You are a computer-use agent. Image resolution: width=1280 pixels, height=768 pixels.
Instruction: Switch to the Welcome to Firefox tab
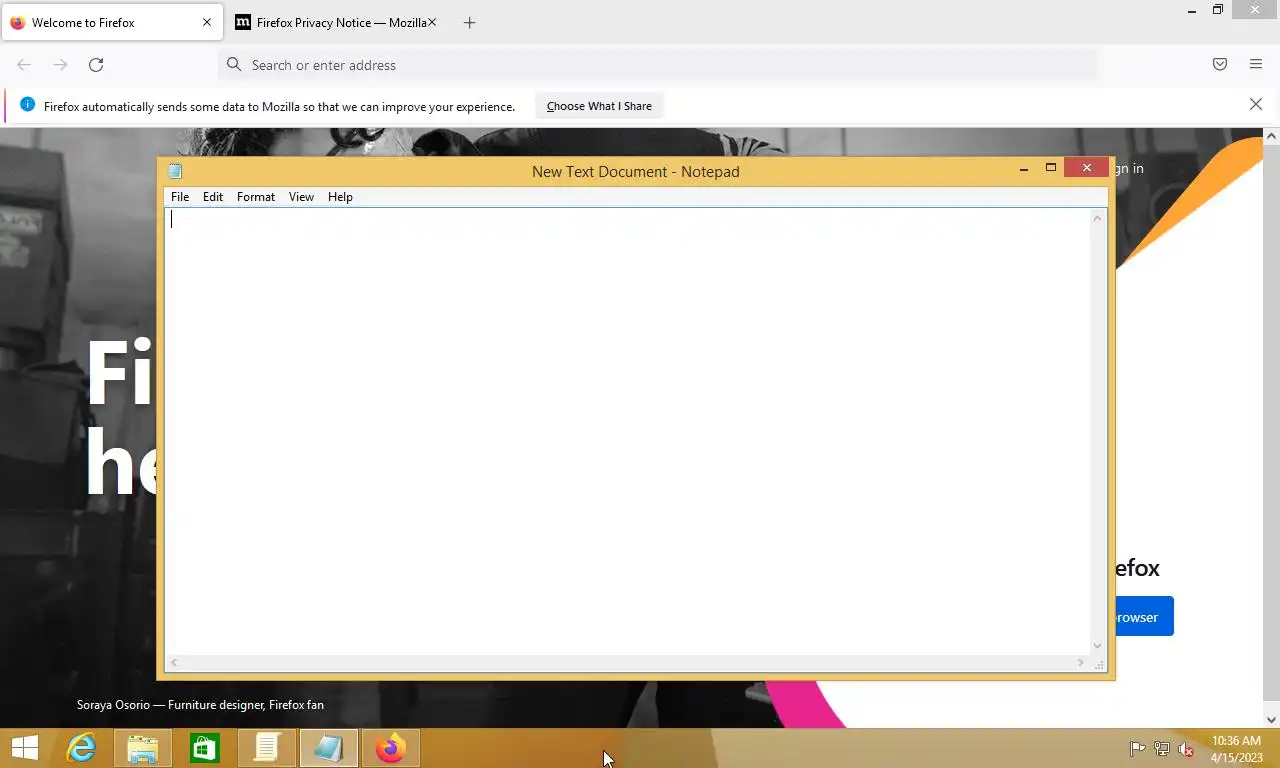pos(110,22)
